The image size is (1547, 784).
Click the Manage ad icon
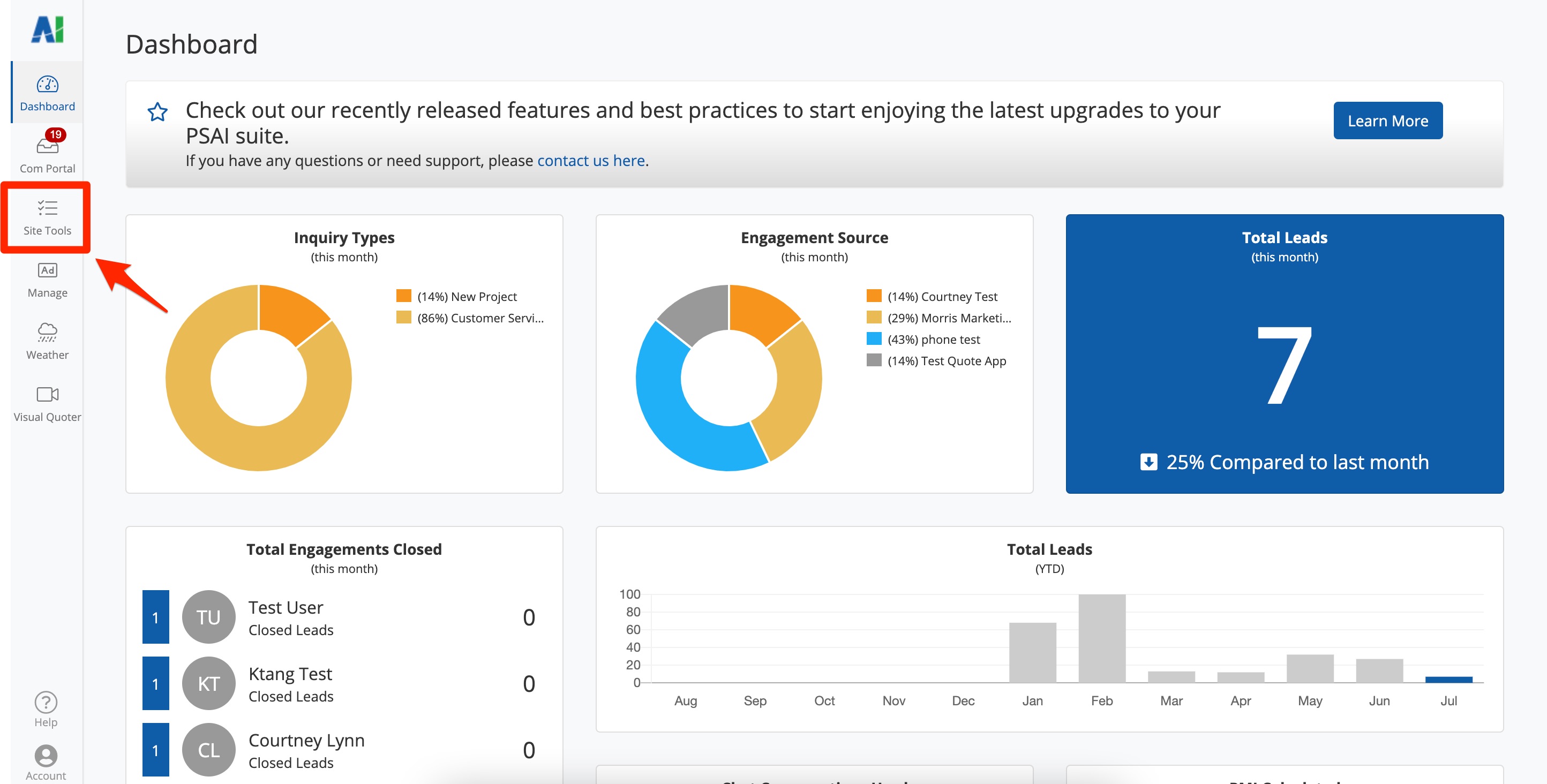[x=47, y=270]
